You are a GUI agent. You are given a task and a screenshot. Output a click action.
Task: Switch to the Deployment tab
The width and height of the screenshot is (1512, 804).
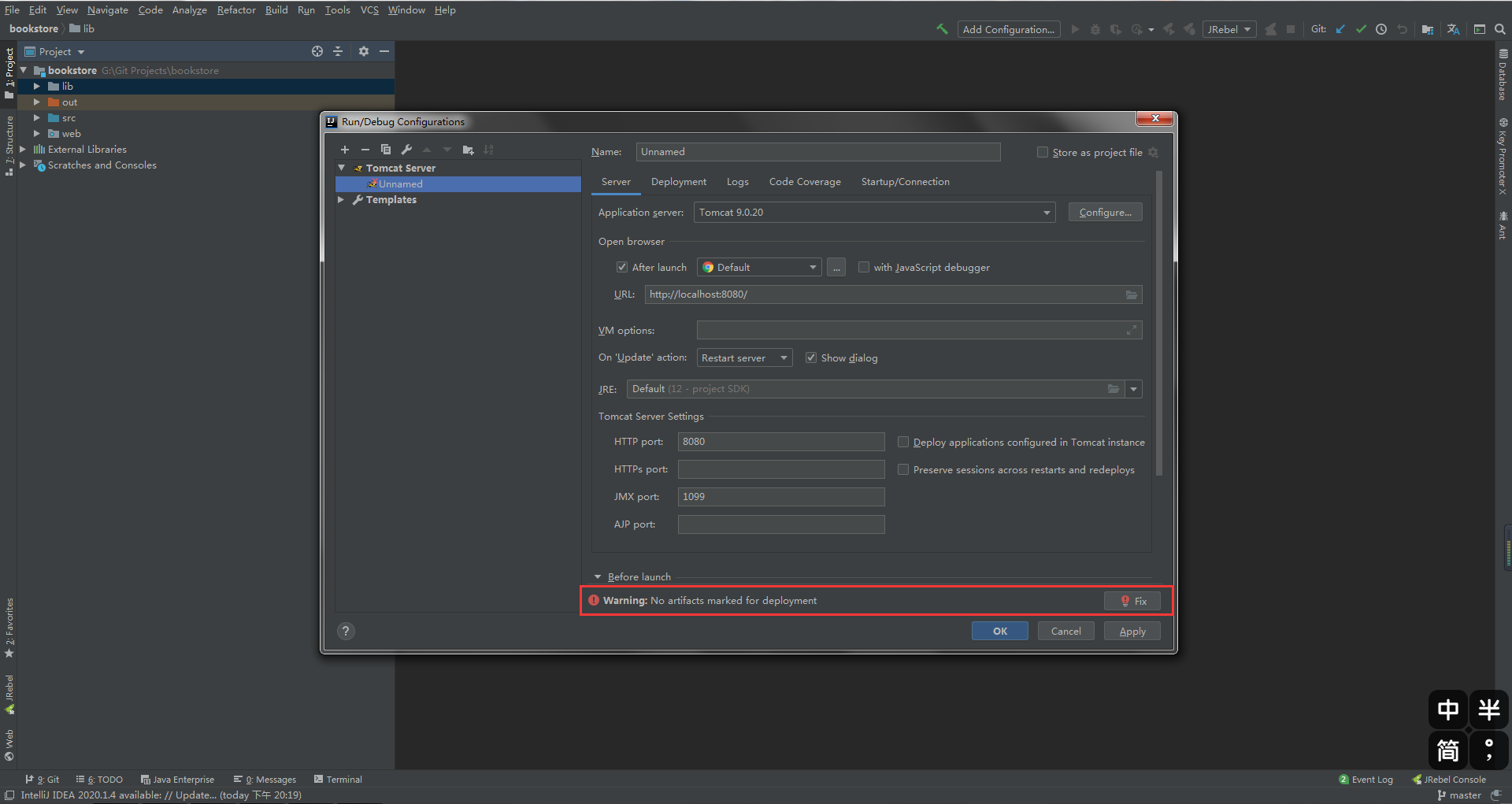(x=679, y=182)
